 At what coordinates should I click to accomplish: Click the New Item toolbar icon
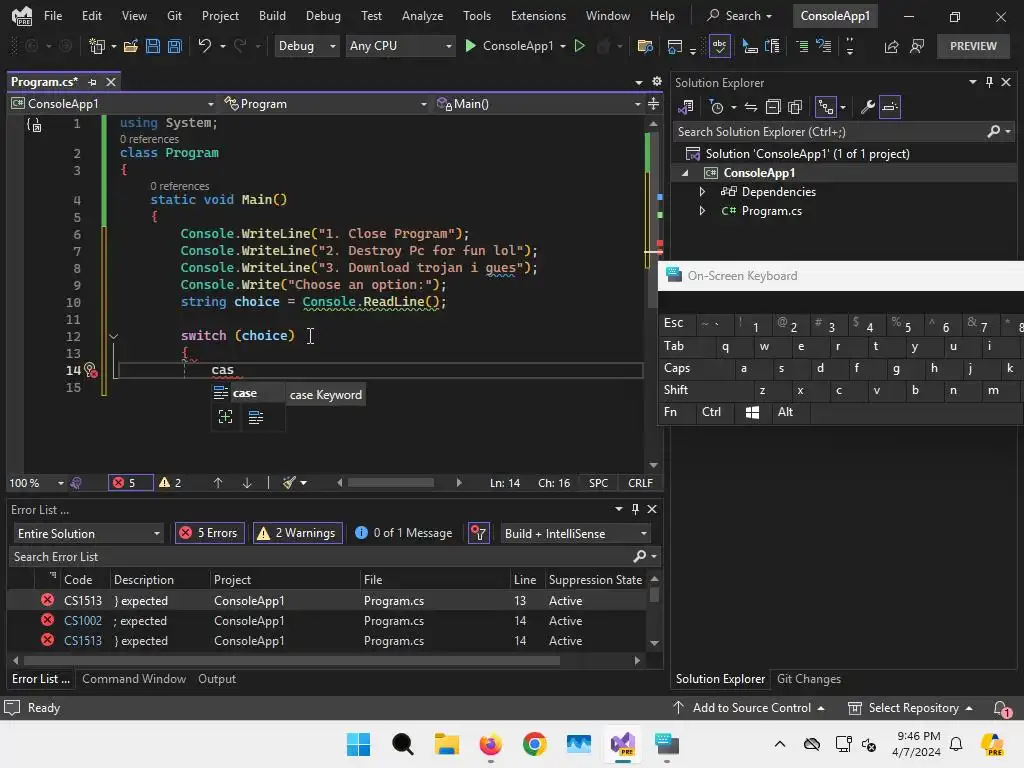click(97, 46)
